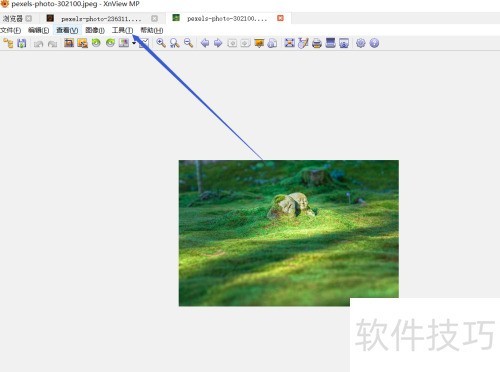Switch to the 浏览器 tab
This screenshot has height=372, width=500.
(13, 18)
